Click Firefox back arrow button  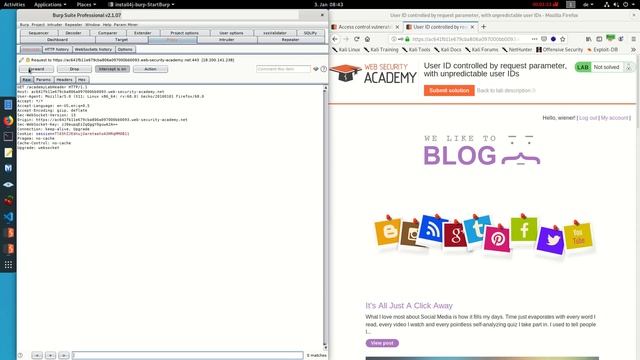[x=335, y=39]
